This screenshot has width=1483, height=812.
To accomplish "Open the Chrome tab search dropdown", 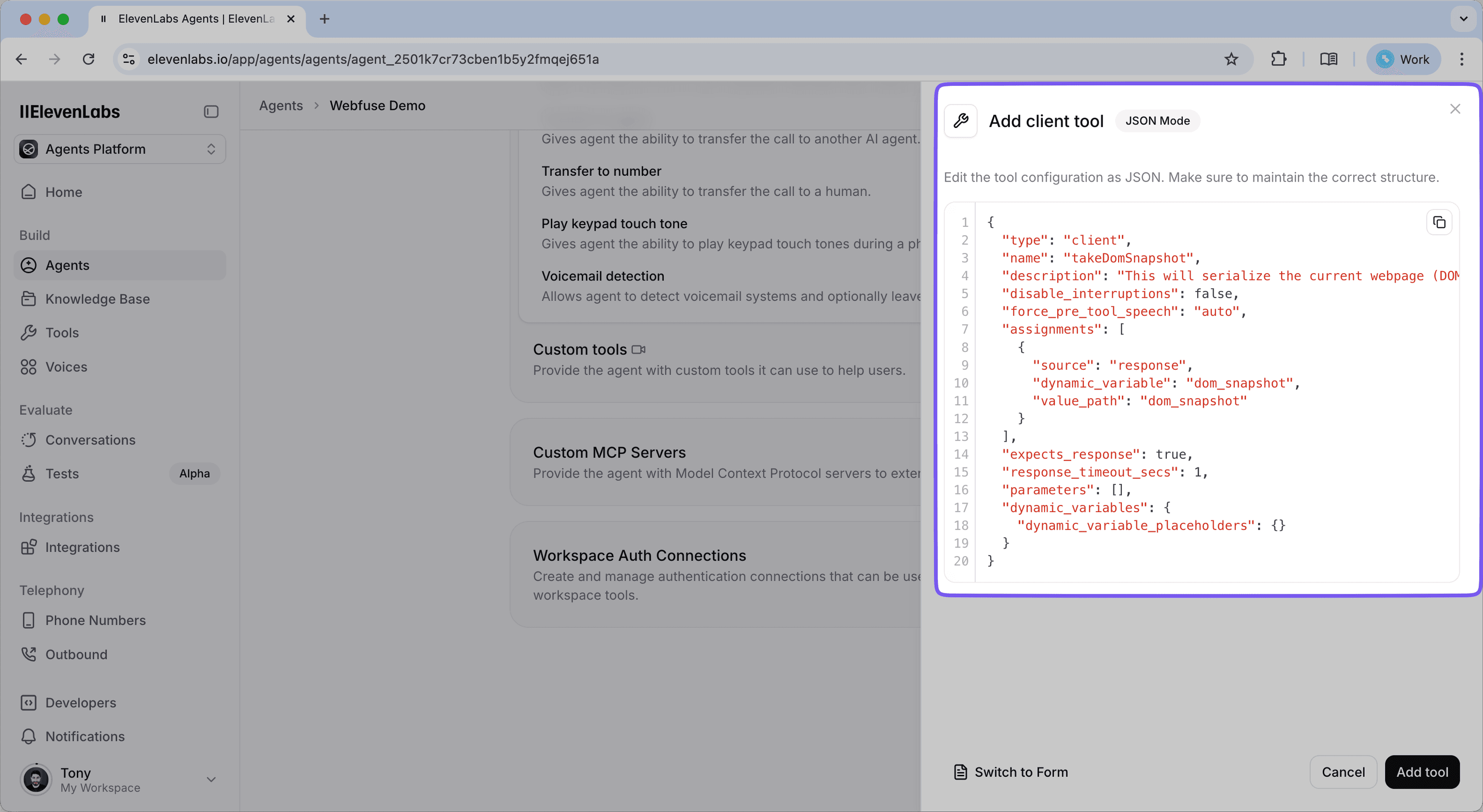I will click(x=1463, y=19).
